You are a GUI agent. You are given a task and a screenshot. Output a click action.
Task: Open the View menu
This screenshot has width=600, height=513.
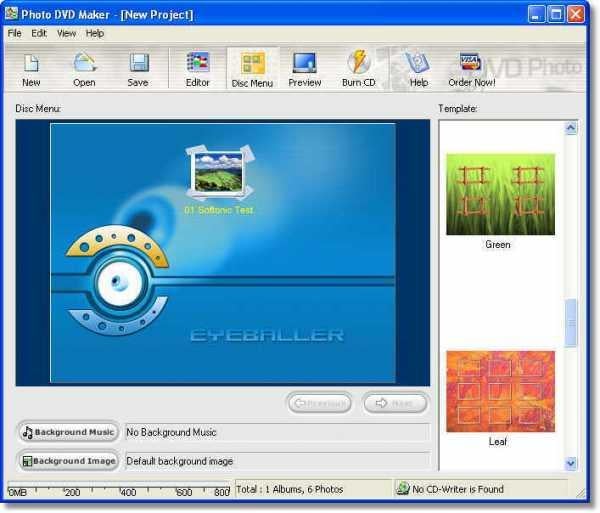67,33
